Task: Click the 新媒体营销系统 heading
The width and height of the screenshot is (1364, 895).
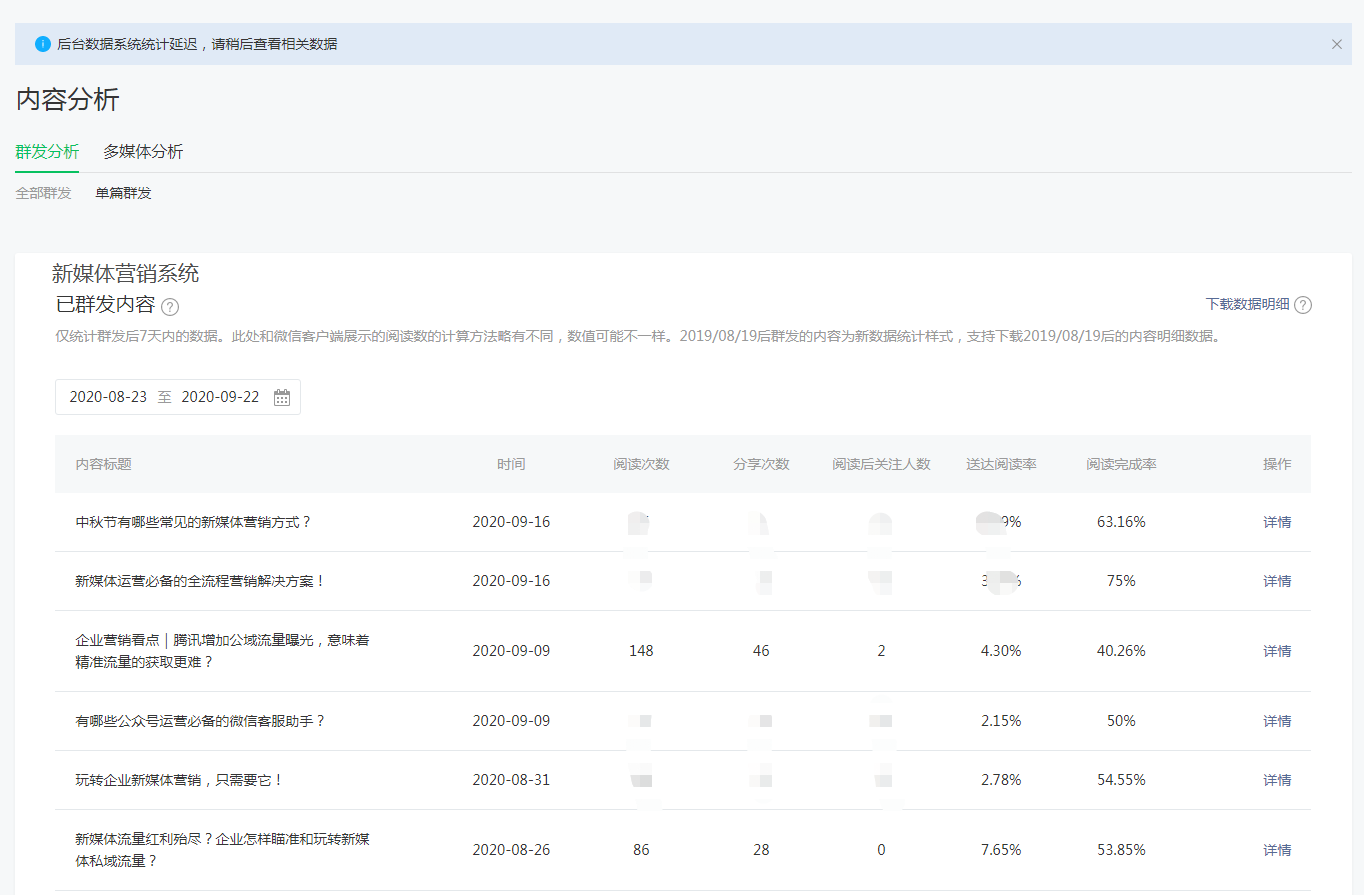Action: 125,274
